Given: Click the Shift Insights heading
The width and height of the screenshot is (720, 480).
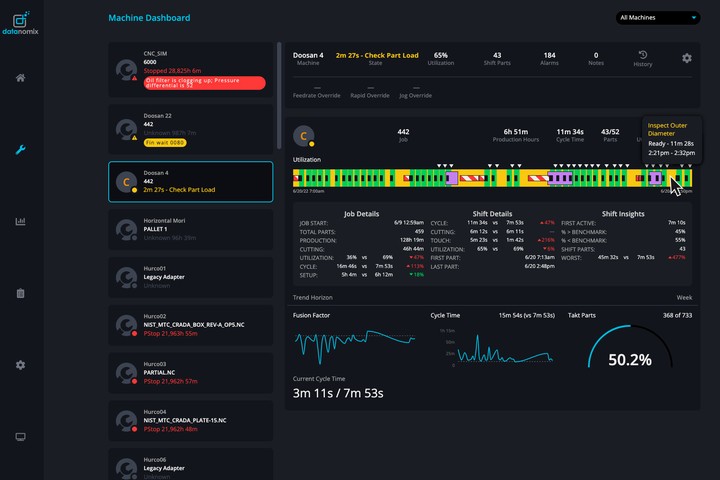Looking at the screenshot, I should (x=623, y=214).
